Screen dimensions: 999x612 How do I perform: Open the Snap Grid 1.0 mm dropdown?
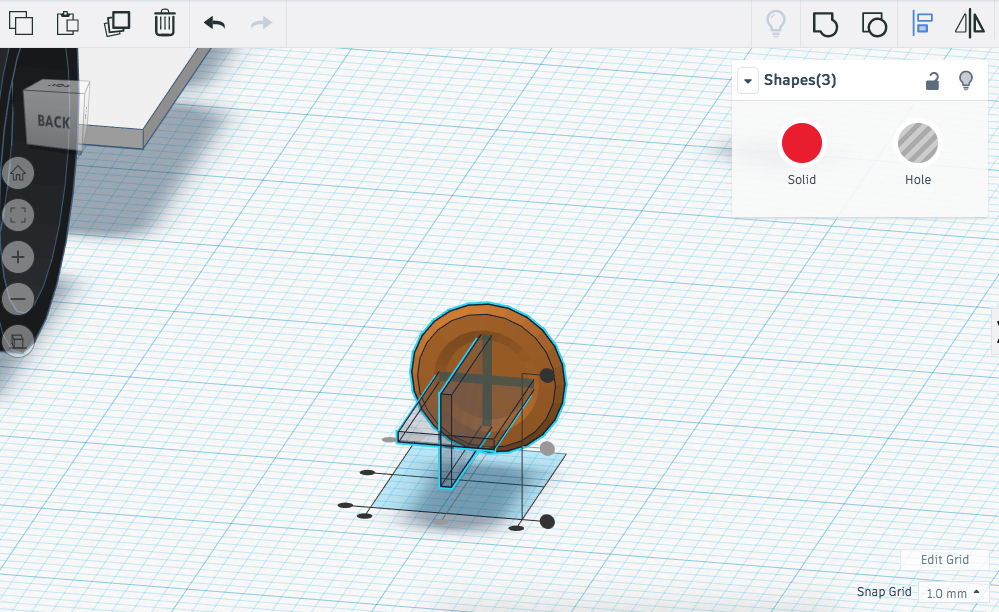952,593
